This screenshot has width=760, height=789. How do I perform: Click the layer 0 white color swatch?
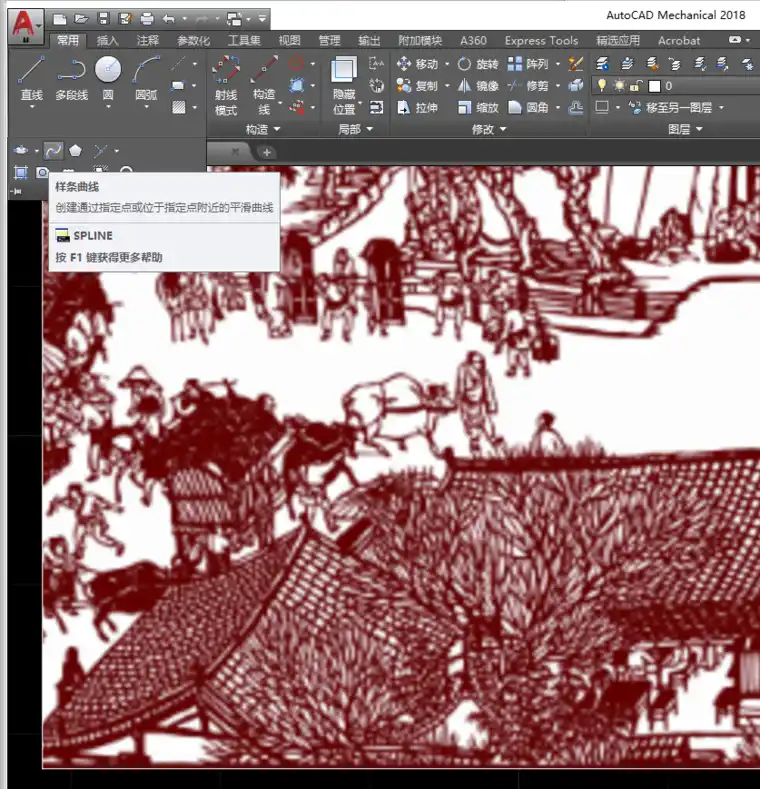click(x=654, y=86)
